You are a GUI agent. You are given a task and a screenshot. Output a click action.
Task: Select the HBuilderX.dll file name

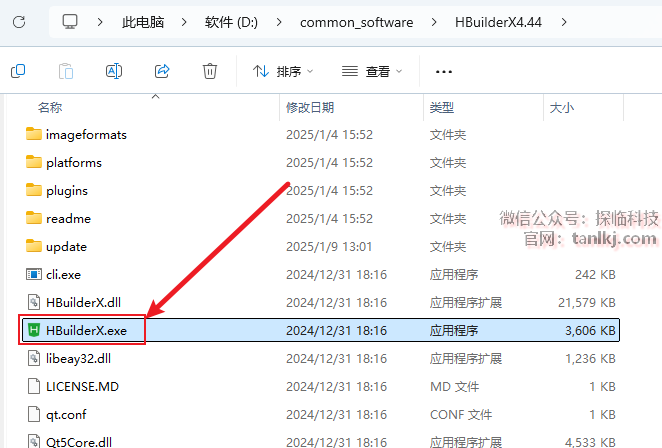[83, 303]
